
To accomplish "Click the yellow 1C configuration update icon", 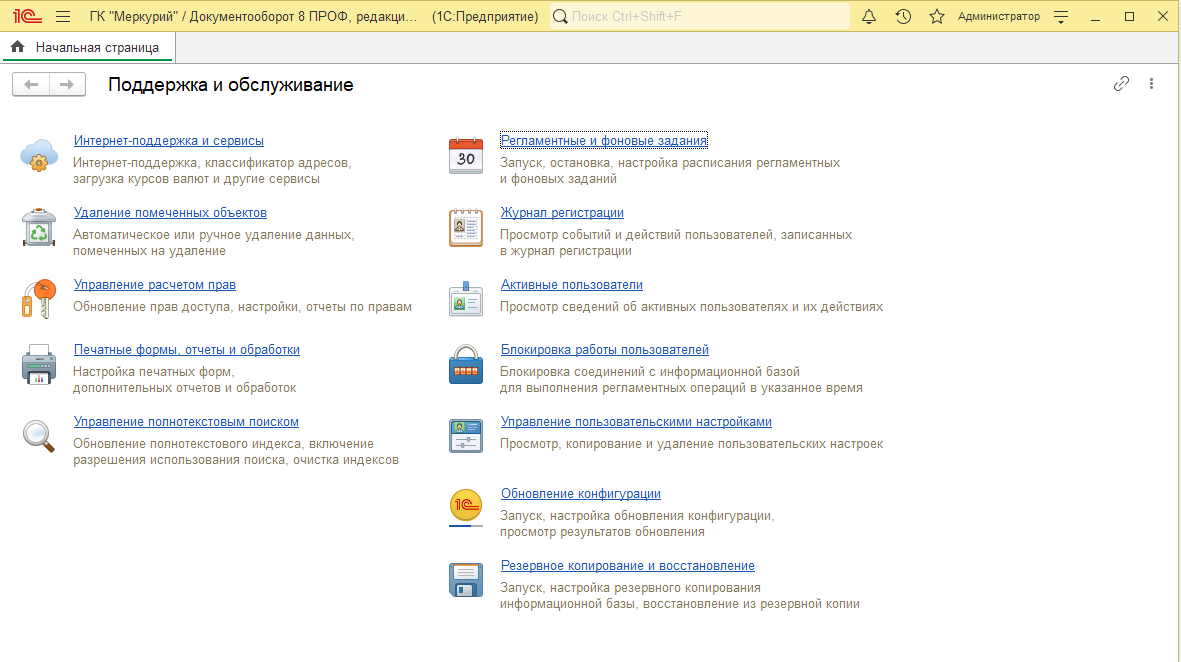I will (465, 508).
